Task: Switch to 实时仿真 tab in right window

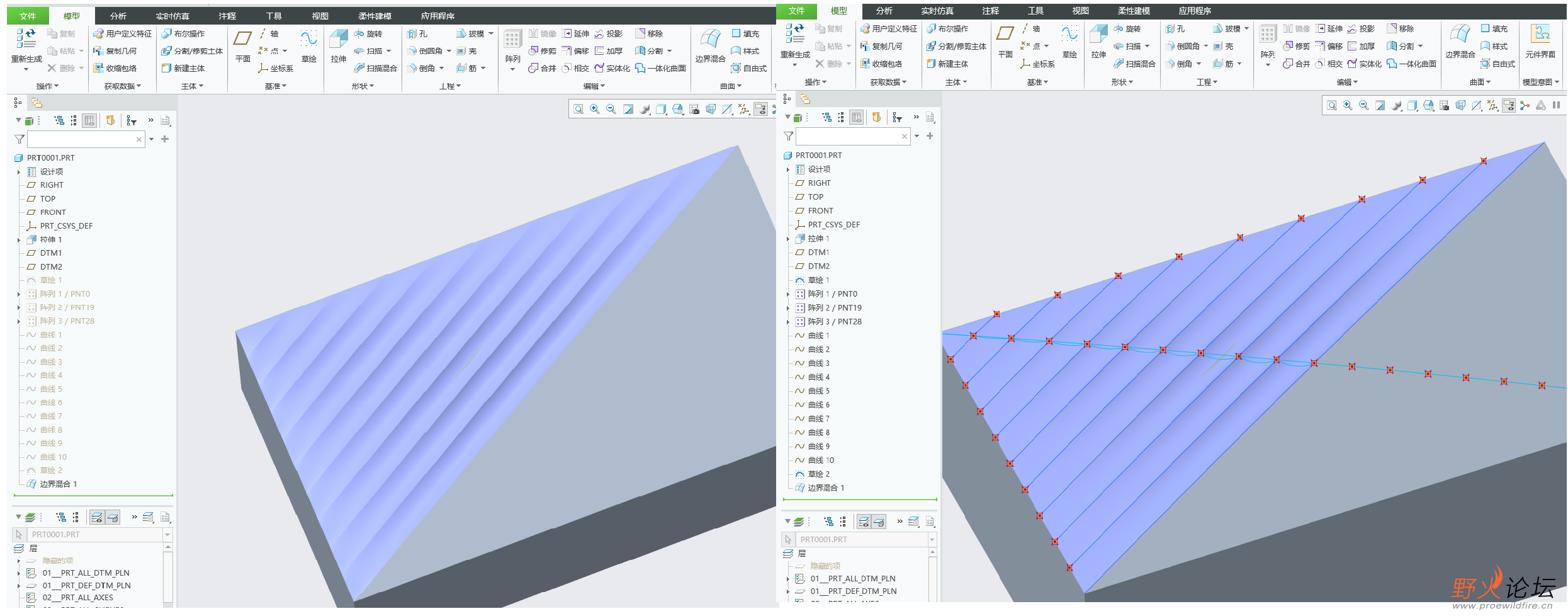Action: pyautogui.click(x=937, y=11)
